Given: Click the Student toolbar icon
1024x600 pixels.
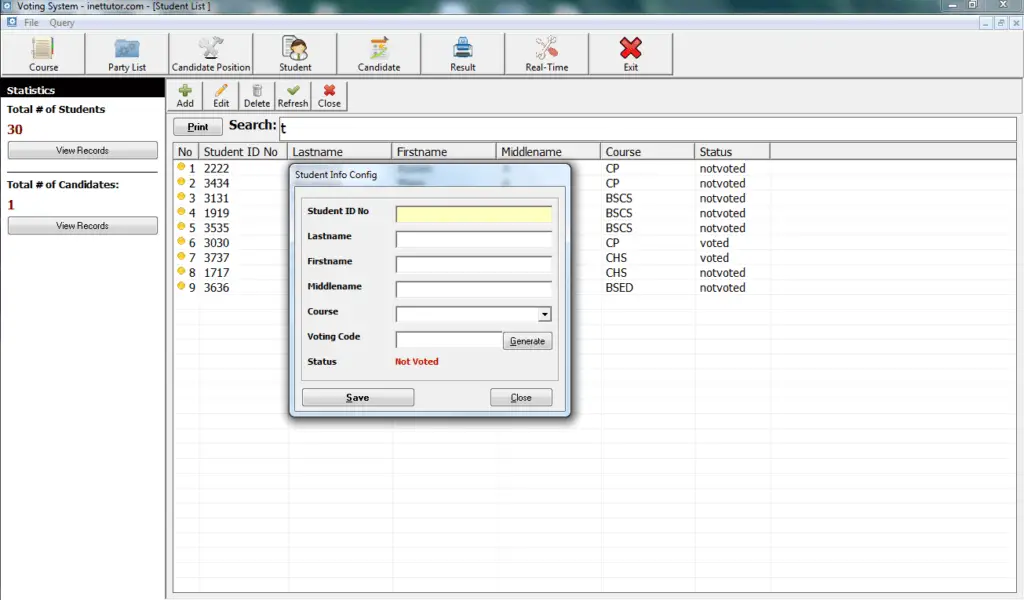Looking at the screenshot, I should coord(295,52).
